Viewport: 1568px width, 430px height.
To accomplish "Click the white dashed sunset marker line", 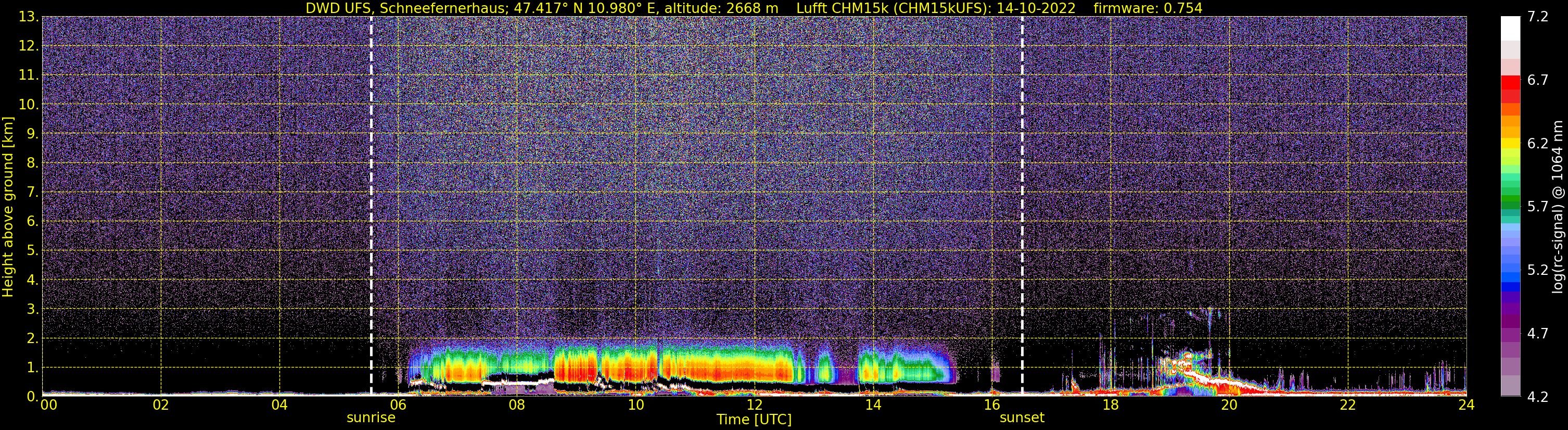I will click(x=1022, y=205).
